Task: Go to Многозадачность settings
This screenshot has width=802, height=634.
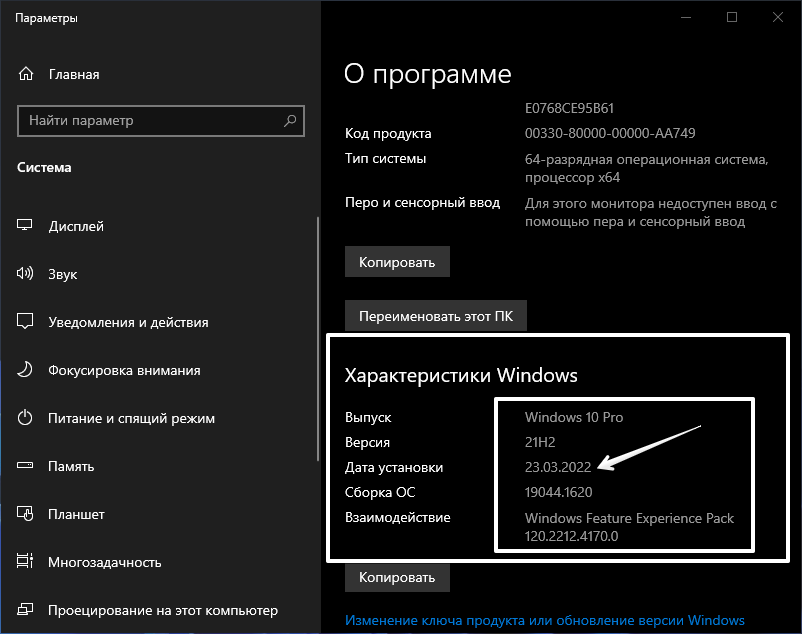Action: click(104, 562)
